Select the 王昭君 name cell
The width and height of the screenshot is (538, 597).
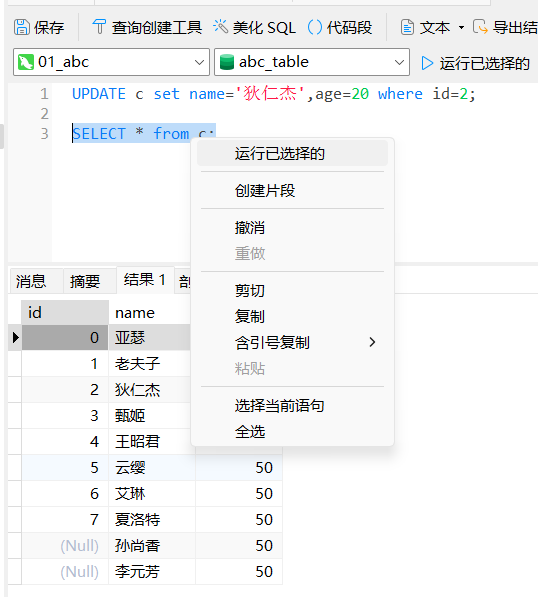(x=149, y=442)
